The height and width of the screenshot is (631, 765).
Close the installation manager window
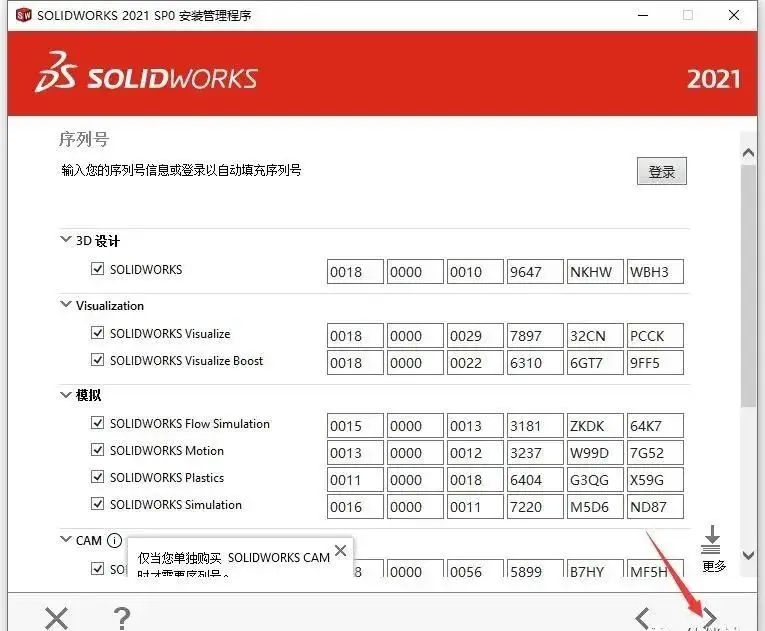pos(733,15)
